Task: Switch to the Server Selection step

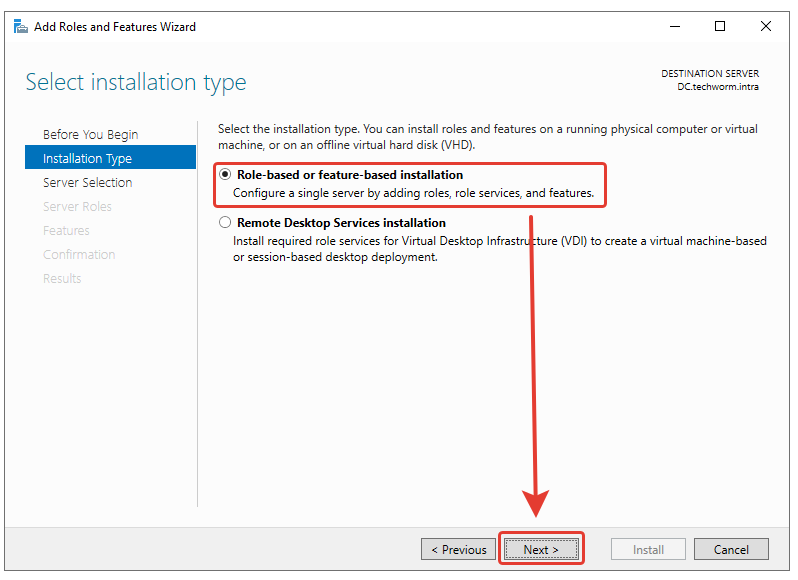Action: pos(87,183)
